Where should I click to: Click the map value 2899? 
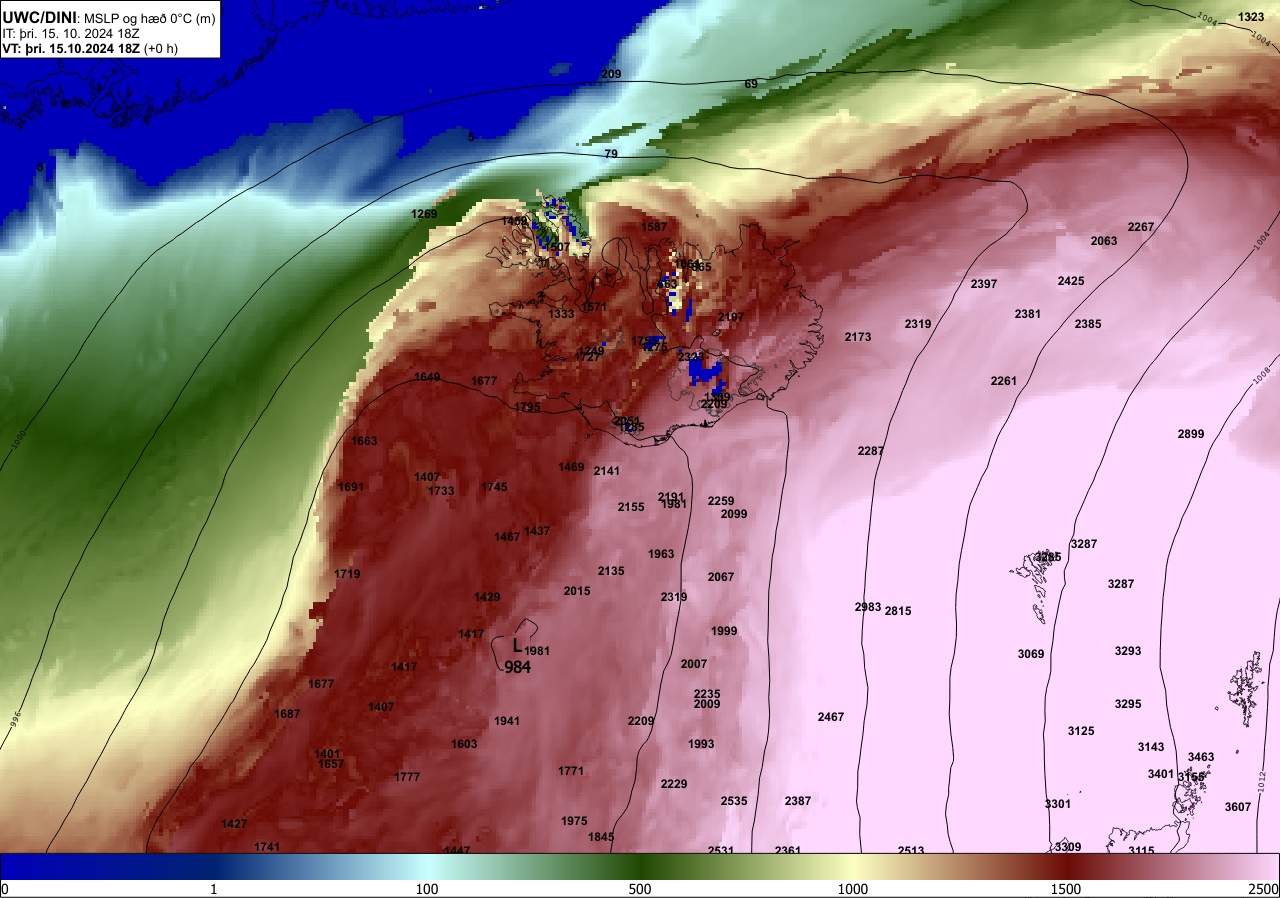[1191, 434]
